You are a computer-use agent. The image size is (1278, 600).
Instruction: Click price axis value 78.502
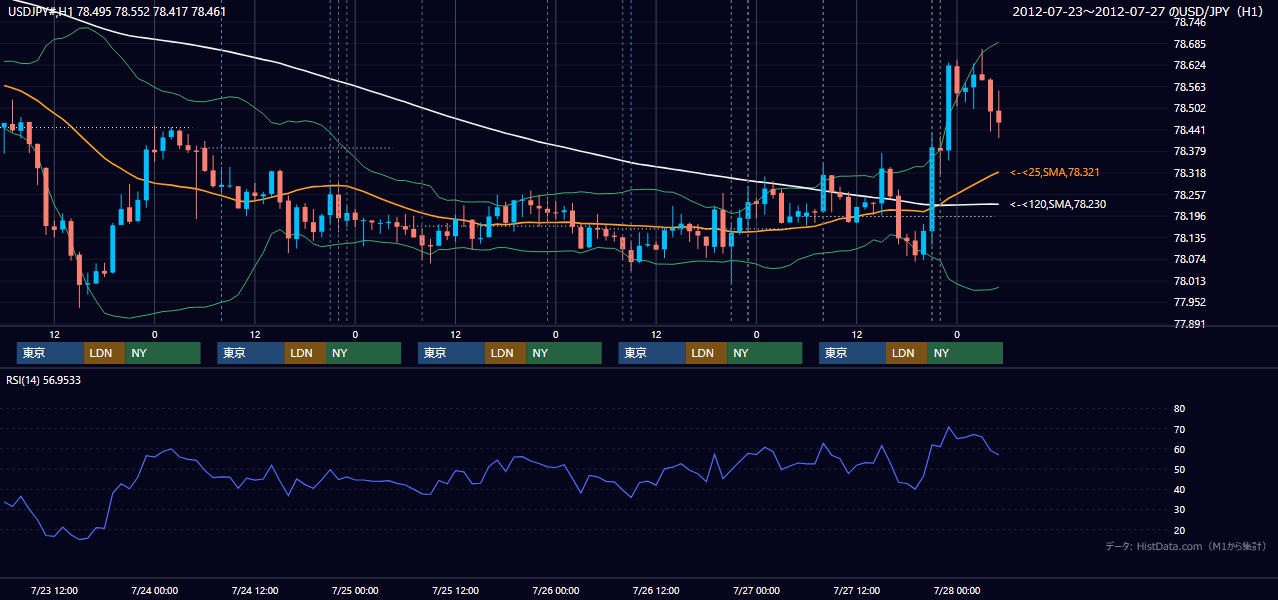pos(1189,108)
